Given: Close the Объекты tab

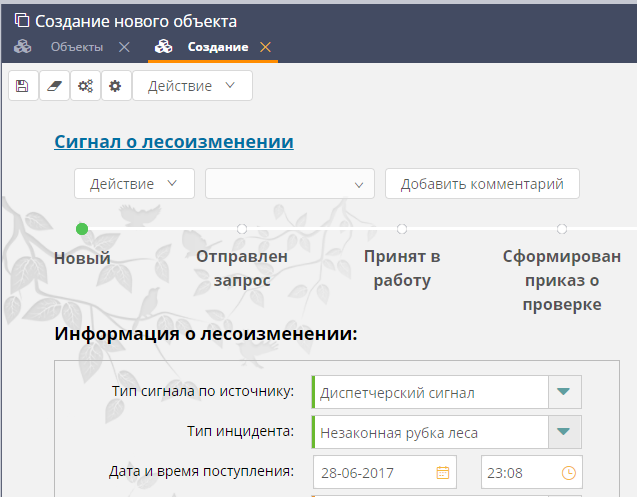Looking at the screenshot, I should [x=124, y=47].
